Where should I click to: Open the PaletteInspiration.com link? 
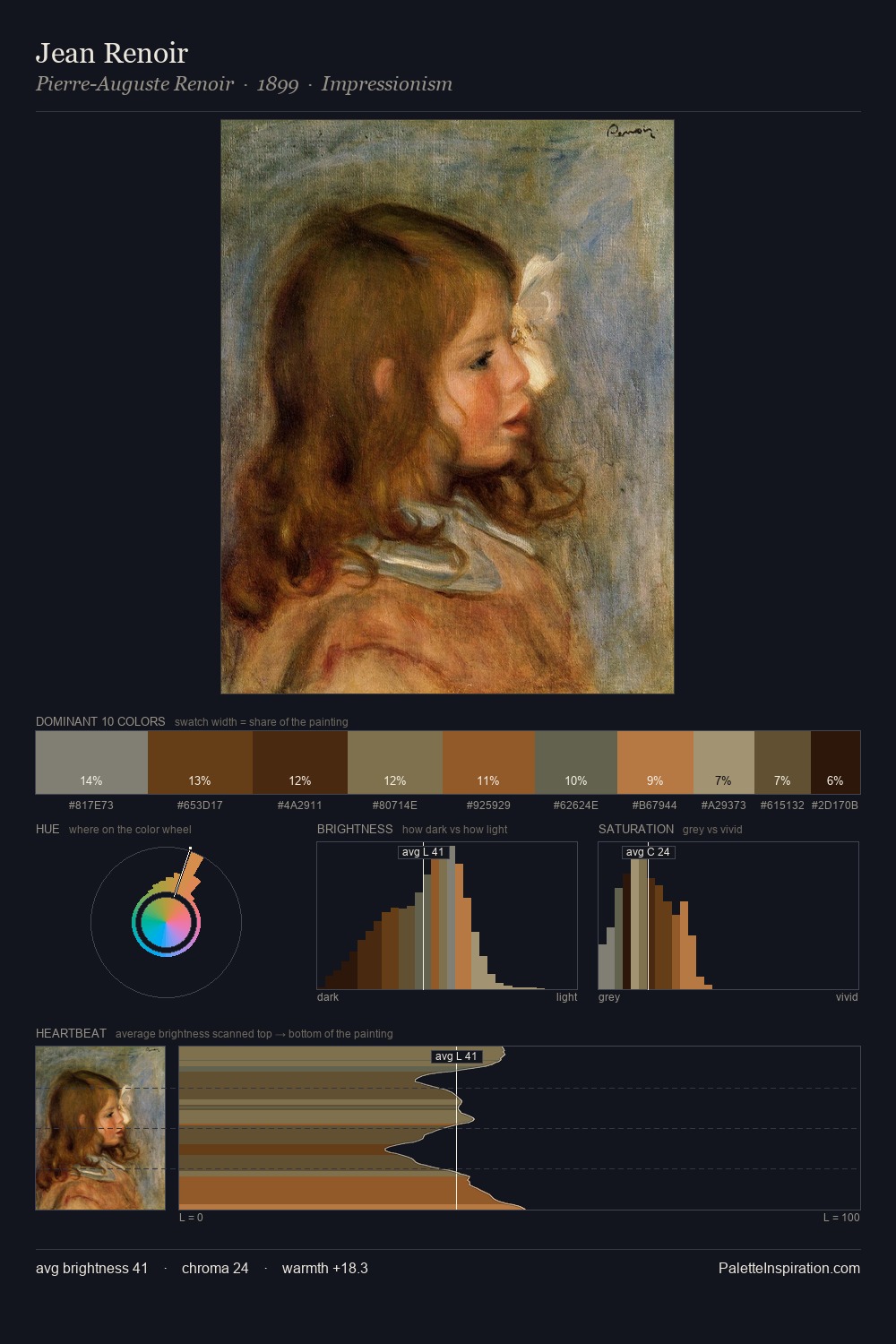tap(789, 1268)
